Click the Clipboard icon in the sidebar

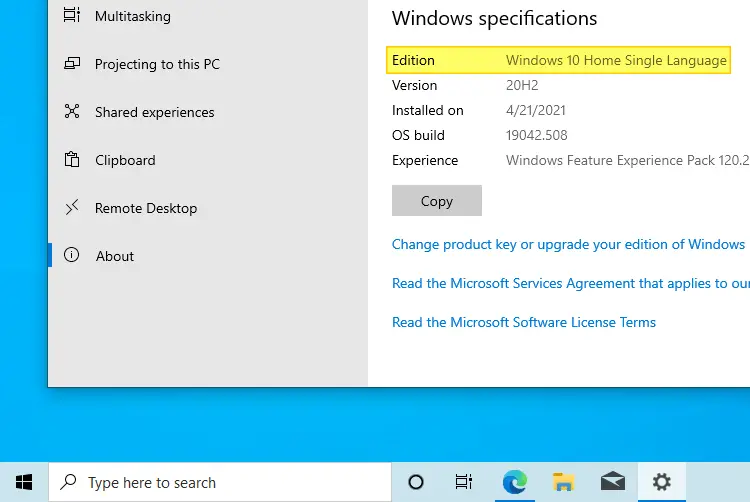[x=72, y=159]
